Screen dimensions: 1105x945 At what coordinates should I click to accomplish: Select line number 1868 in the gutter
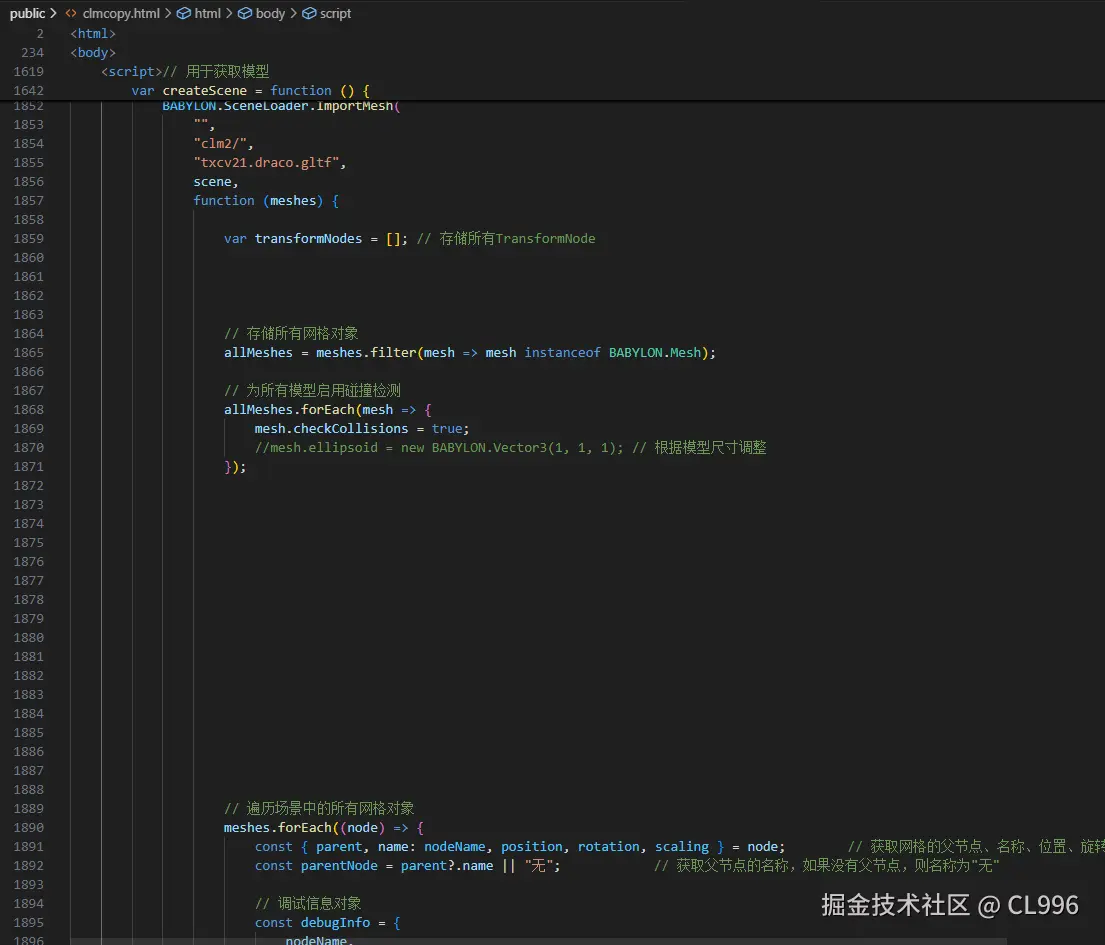tap(28, 409)
